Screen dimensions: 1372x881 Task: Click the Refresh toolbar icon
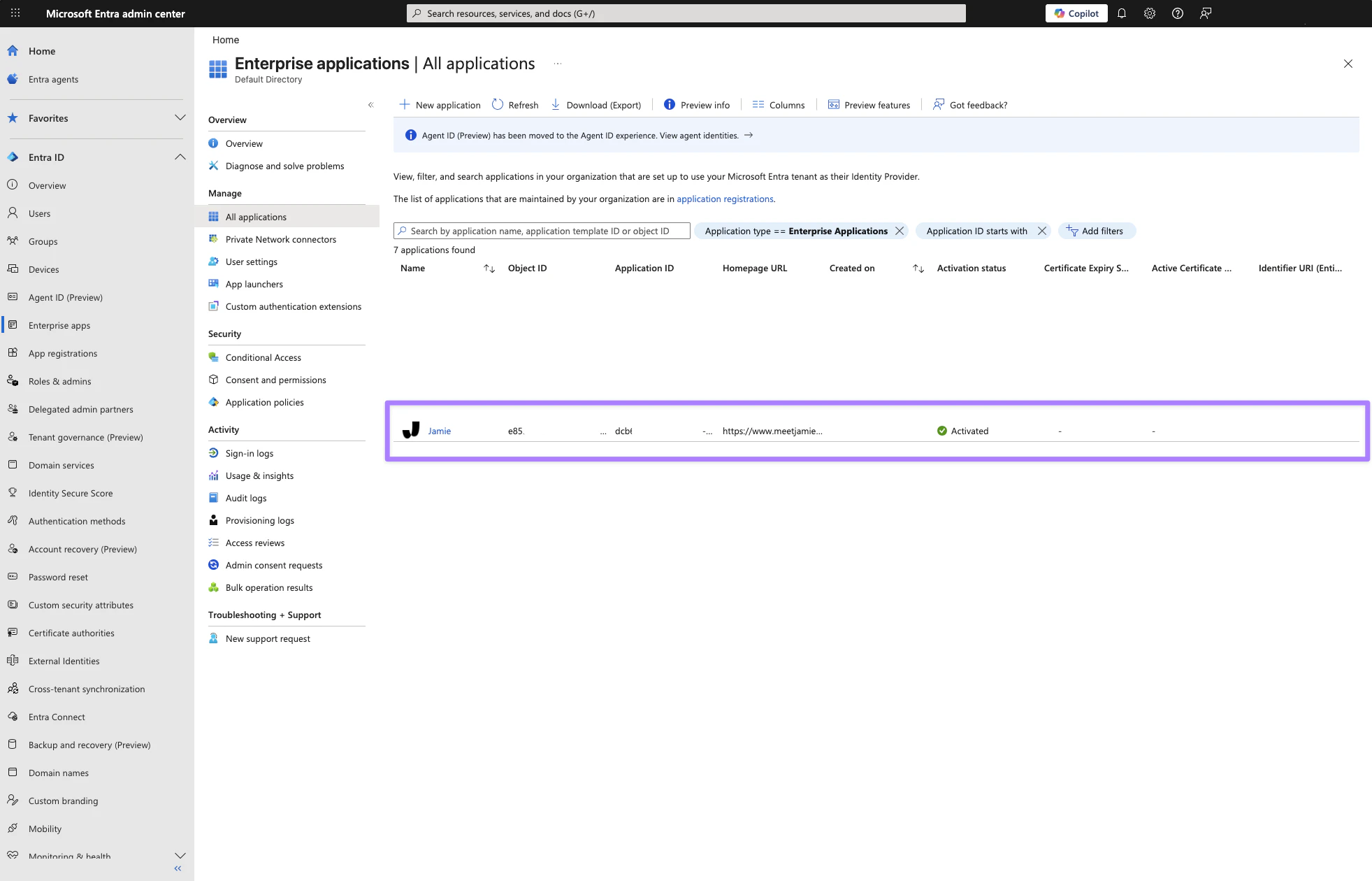(x=515, y=105)
